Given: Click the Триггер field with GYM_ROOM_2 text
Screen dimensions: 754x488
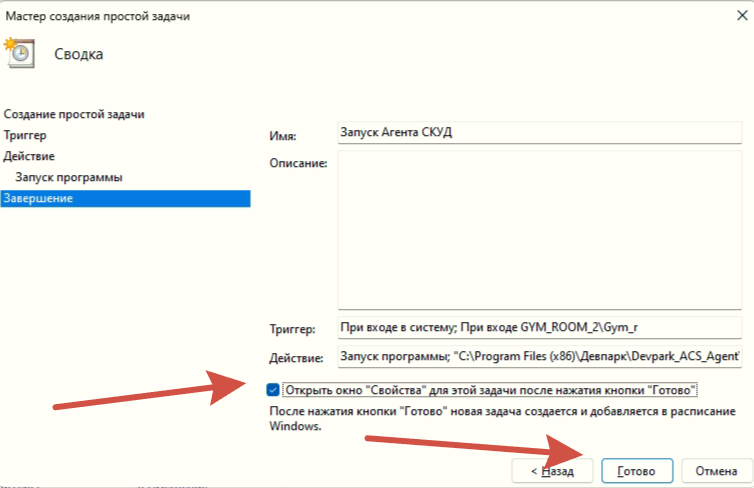Looking at the screenshot, I should (x=540, y=327).
